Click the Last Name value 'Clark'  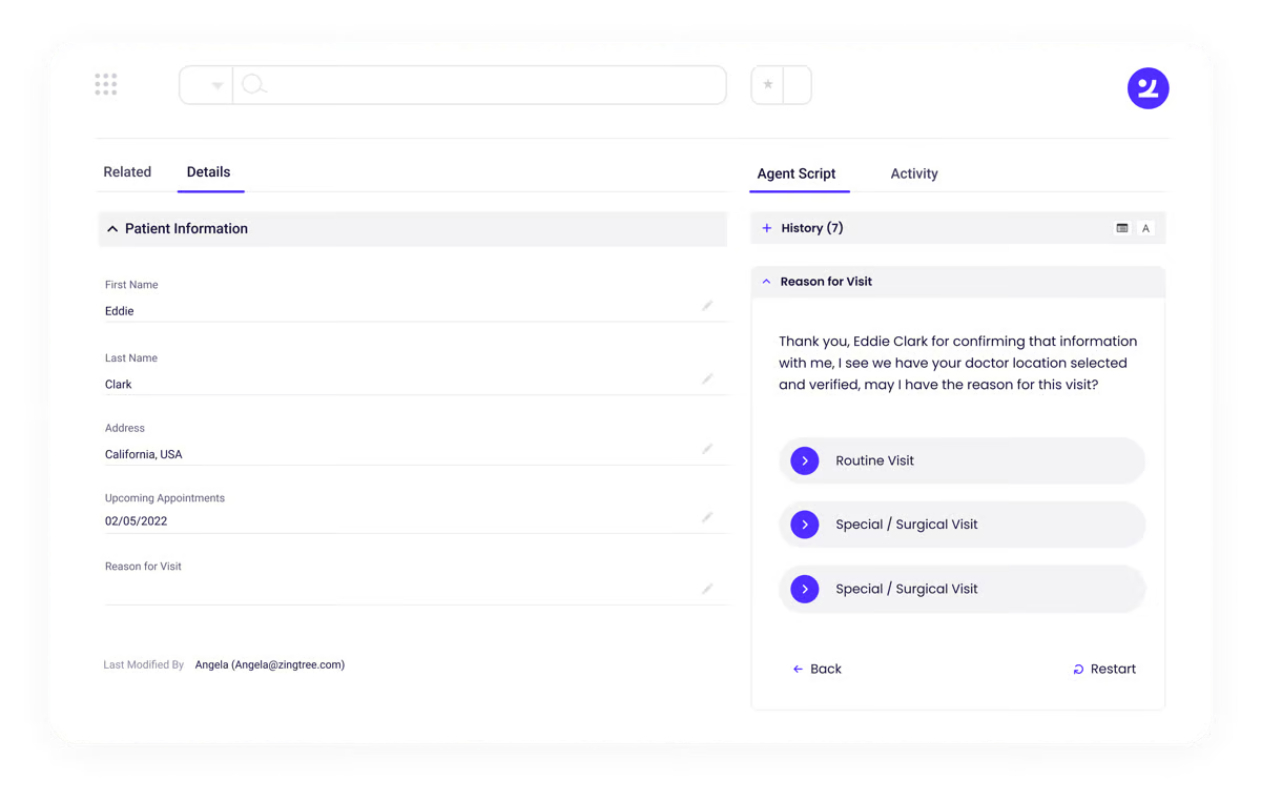(118, 384)
